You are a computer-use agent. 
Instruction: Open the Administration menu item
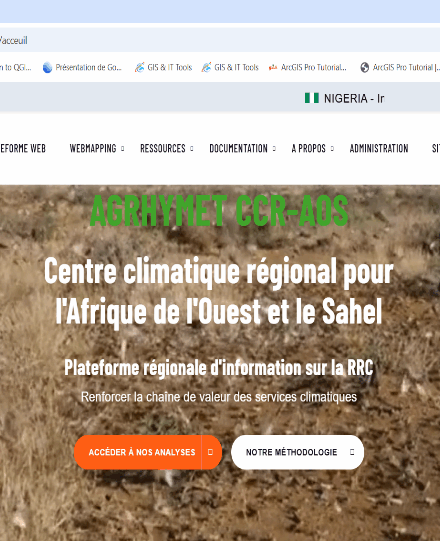tap(379, 148)
